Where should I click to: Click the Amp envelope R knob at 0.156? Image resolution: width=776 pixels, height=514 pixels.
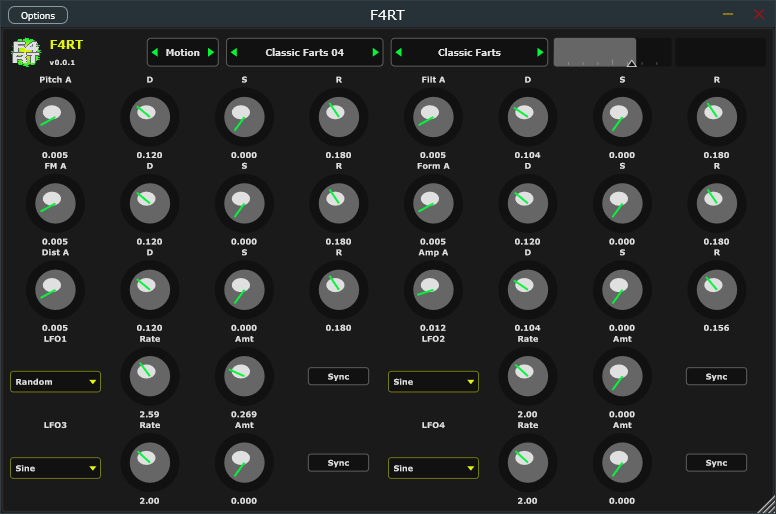(x=717, y=290)
